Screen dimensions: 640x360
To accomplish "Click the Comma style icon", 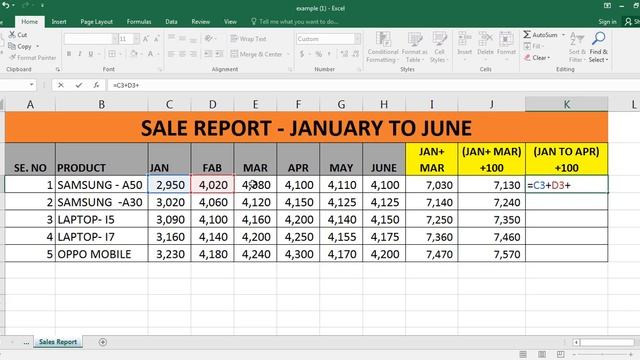I will click(x=329, y=54).
